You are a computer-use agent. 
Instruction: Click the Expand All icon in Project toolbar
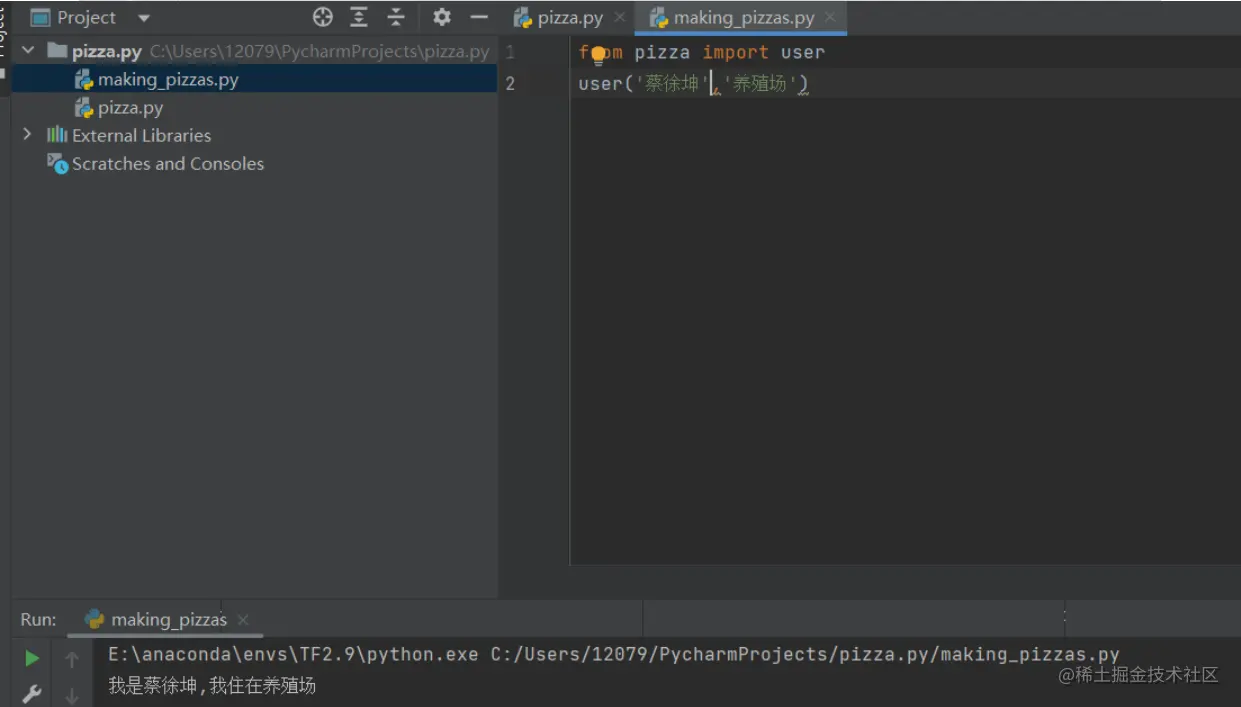(x=359, y=17)
